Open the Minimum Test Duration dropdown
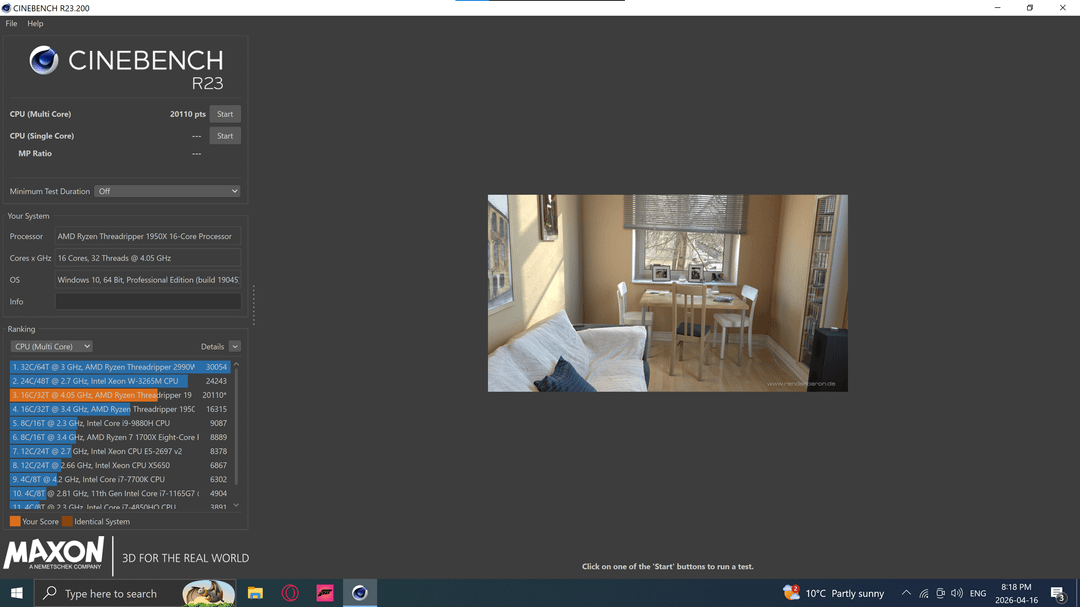Image resolution: width=1080 pixels, height=607 pixels. 167,191
